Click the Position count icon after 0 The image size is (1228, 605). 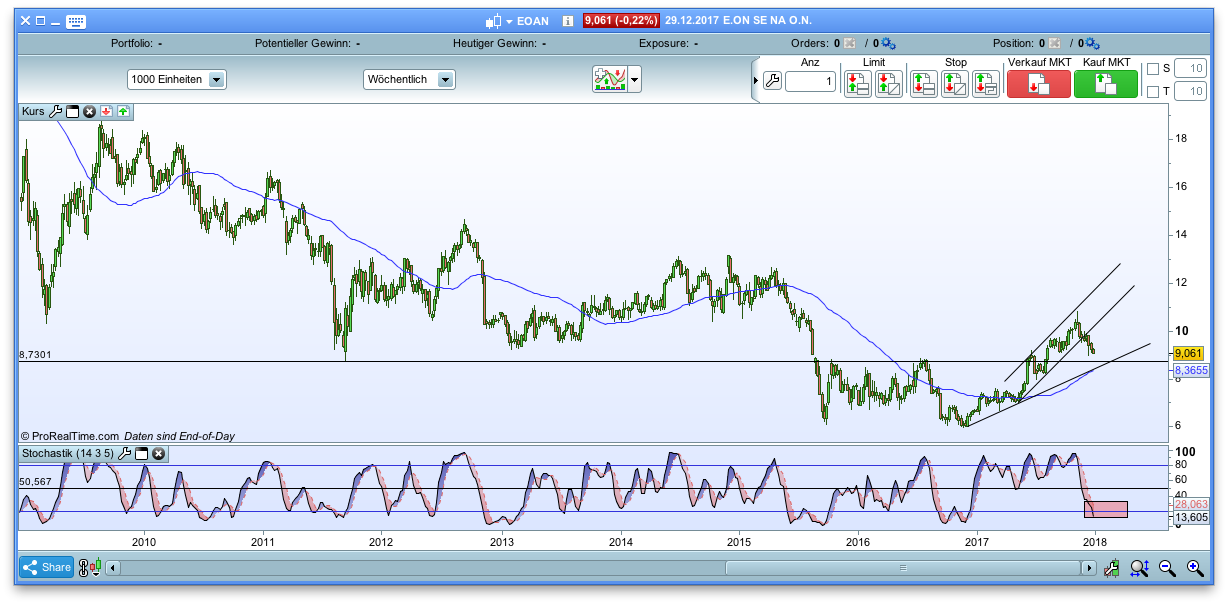pyautogui.click(x=1053, y=44)
